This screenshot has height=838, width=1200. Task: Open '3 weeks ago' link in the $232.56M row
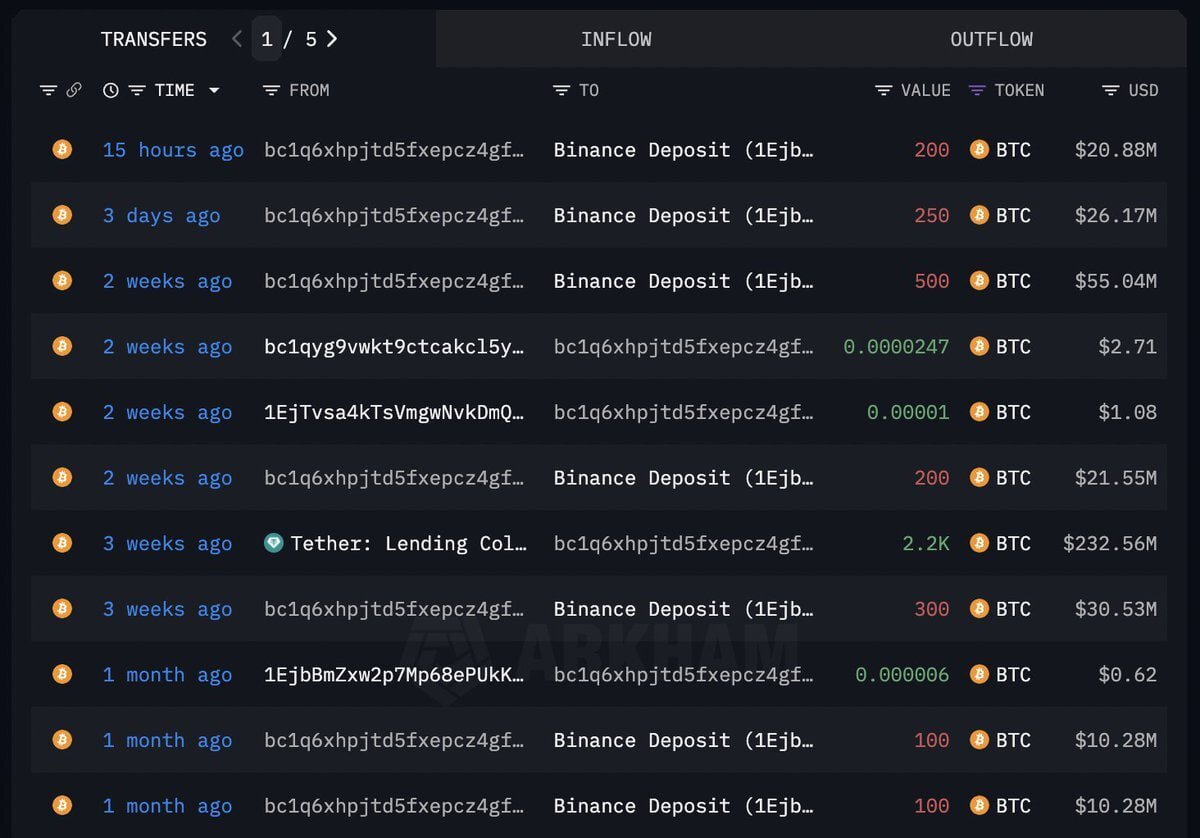[x=167, y=543]
